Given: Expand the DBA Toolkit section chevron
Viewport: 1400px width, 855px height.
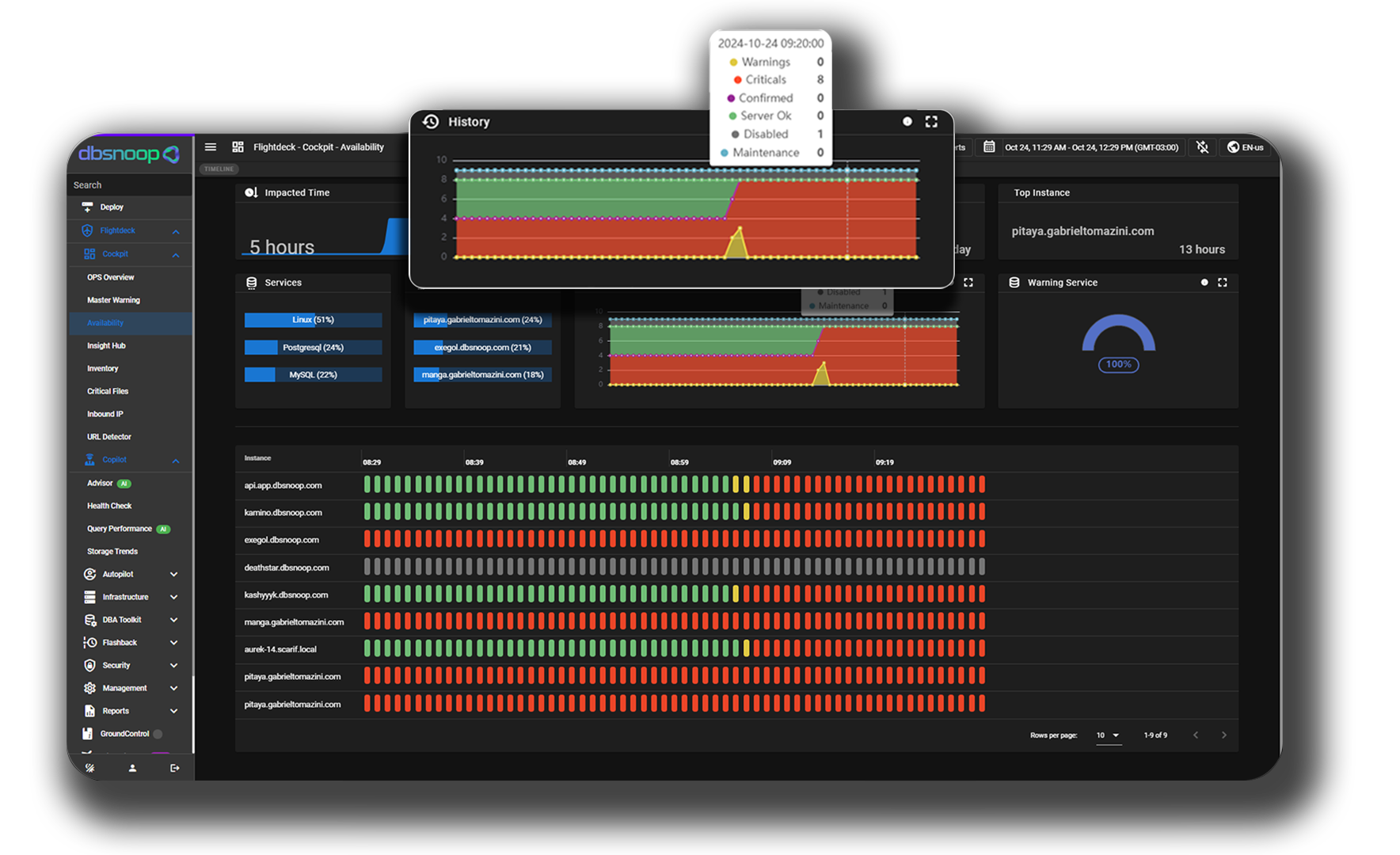Looking at the screenshot, I should pos(173,620).
